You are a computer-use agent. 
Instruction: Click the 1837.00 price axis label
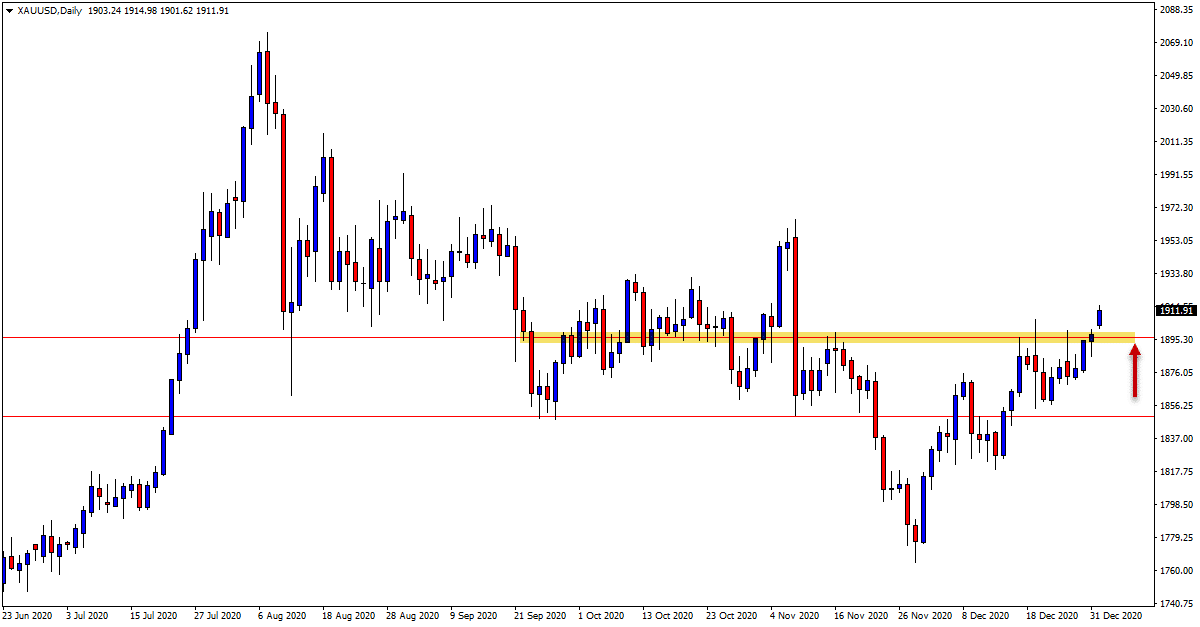click(x=1176, y=439)
